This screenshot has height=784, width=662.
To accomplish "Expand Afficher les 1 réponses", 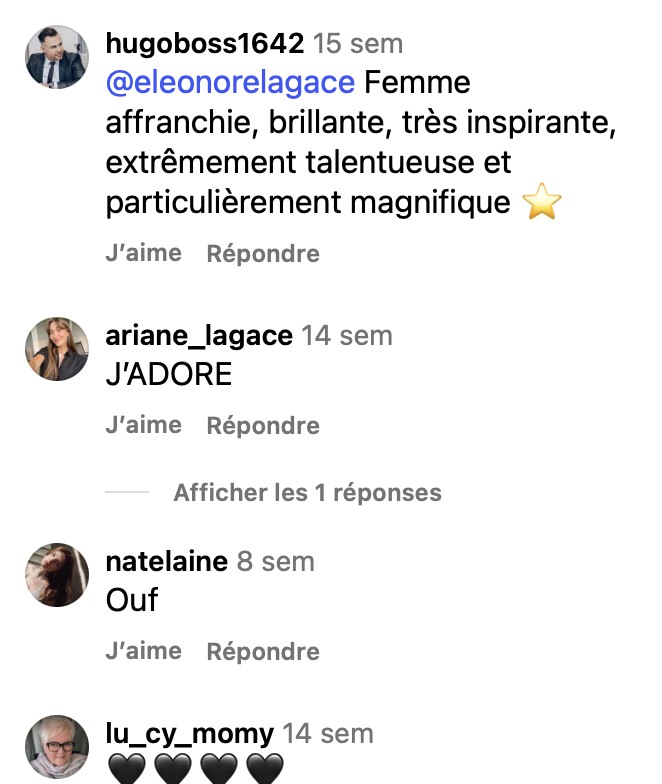I will click(307, 493).
